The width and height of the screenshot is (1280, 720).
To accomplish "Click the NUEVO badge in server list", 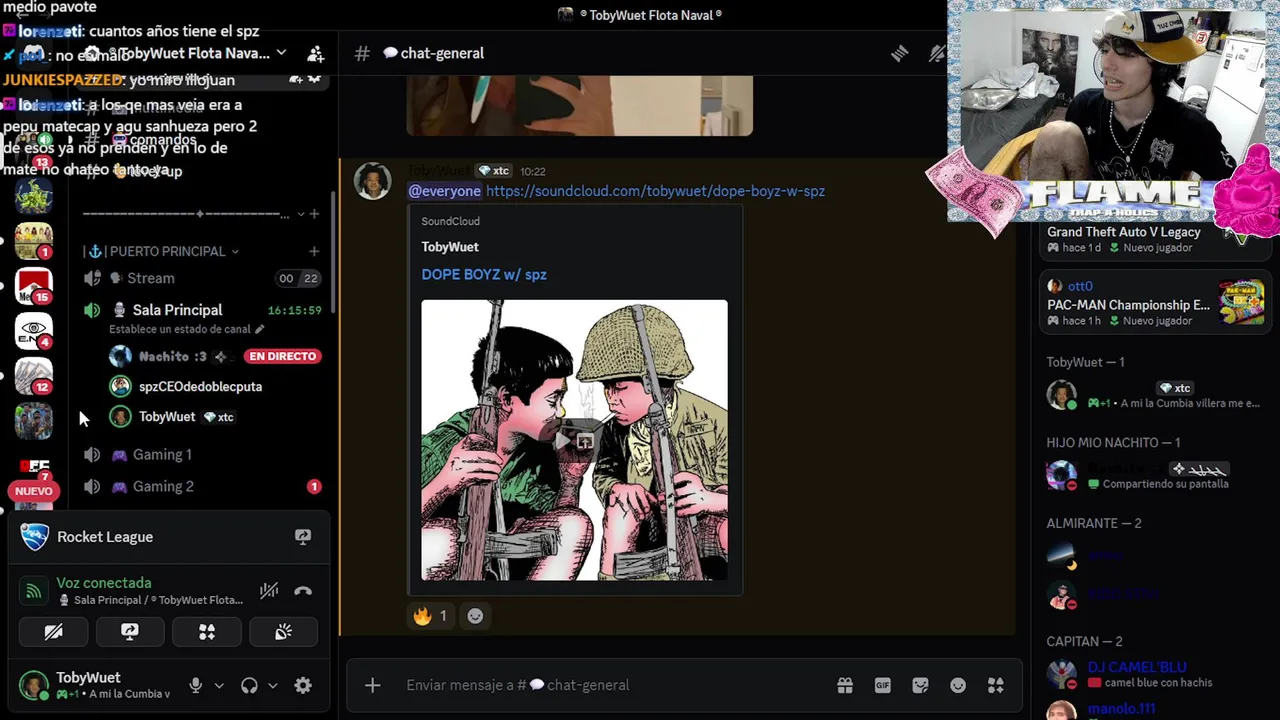I will (33, 491).
